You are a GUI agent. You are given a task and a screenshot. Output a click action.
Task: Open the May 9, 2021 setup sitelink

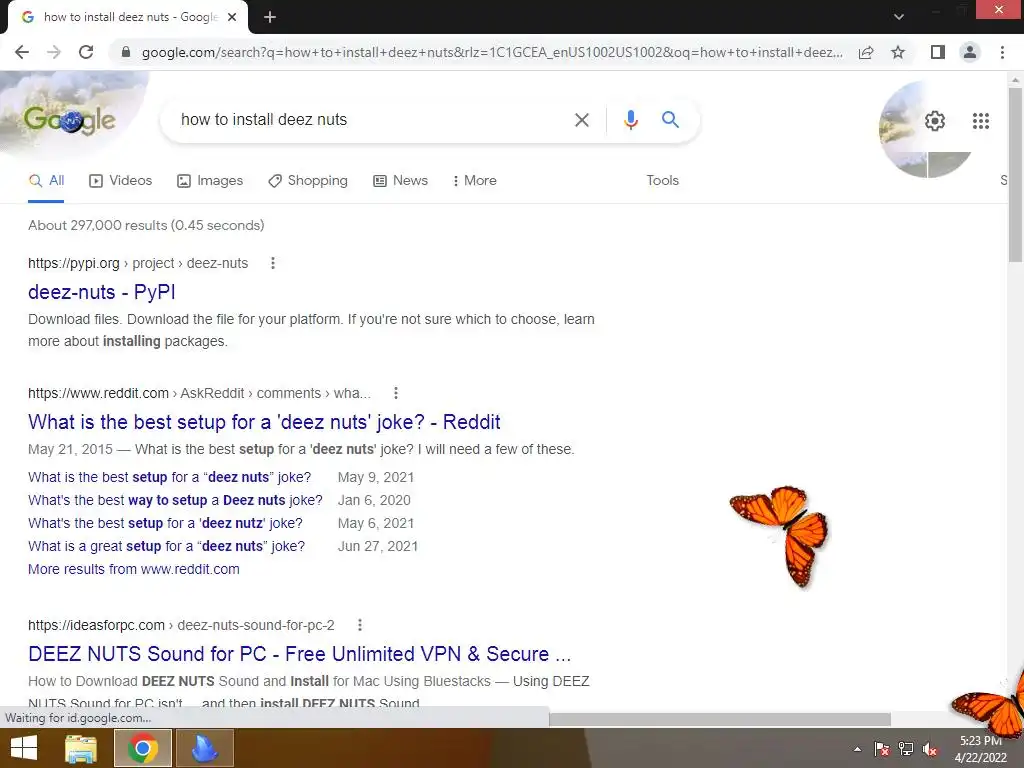coord(170,477)
